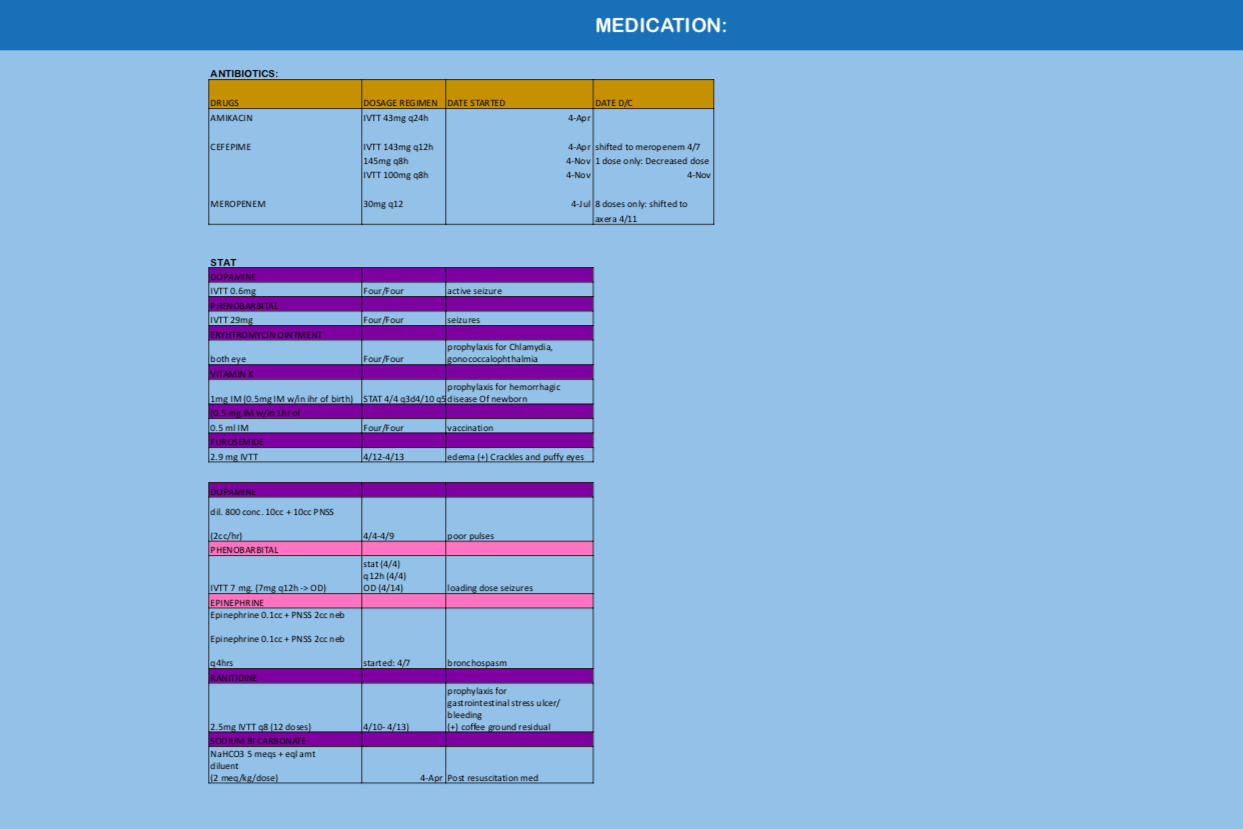Click the FUROSEMIDE header row
This screenshot has width=1243, height=829.
(400, 441)
